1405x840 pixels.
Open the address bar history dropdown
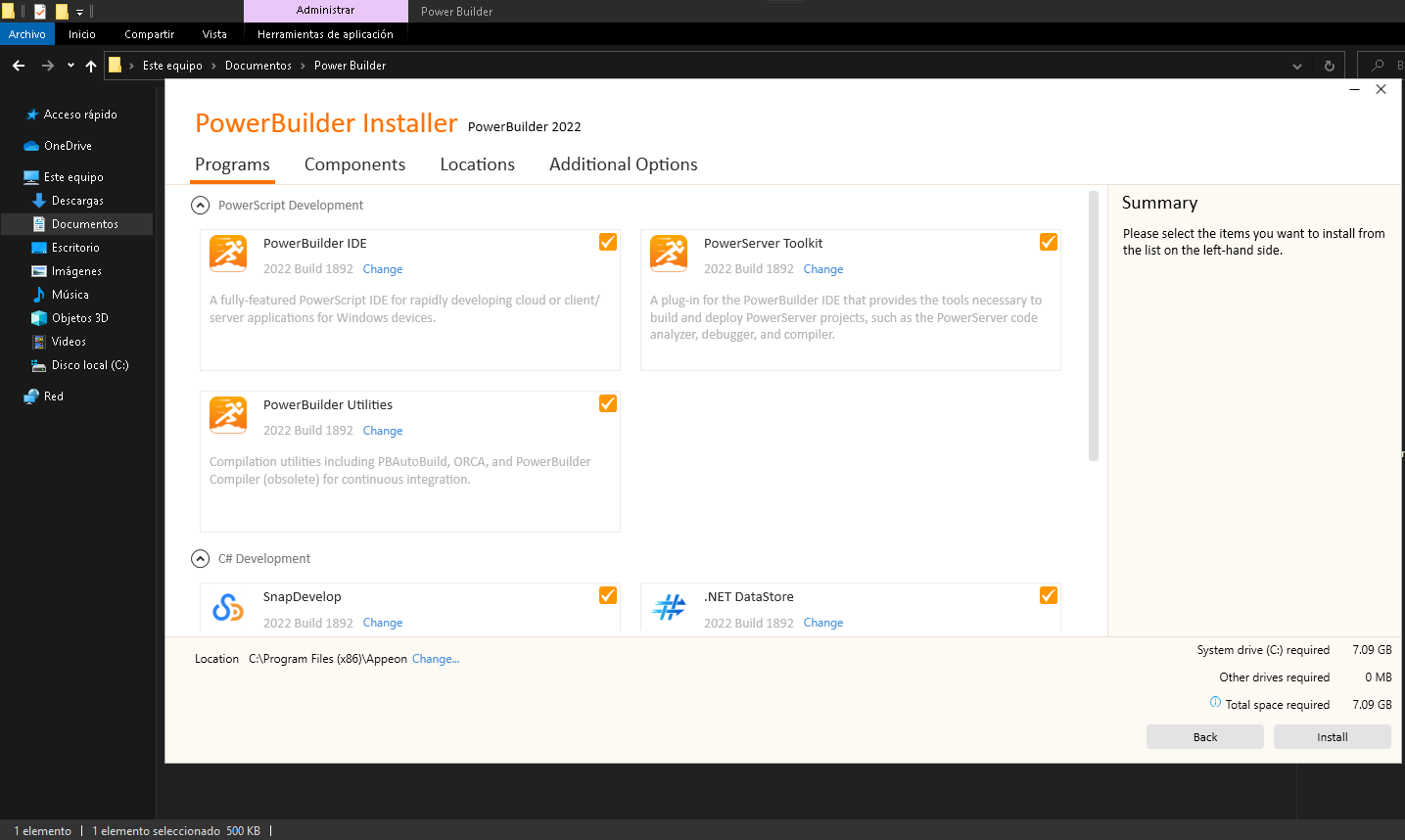tap(1297, 66)
